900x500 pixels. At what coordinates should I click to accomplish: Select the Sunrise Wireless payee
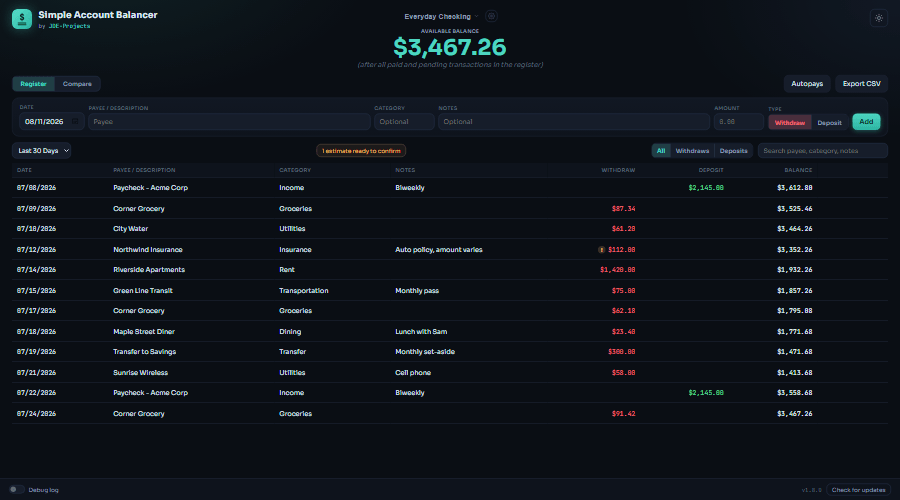coord(140,373)
